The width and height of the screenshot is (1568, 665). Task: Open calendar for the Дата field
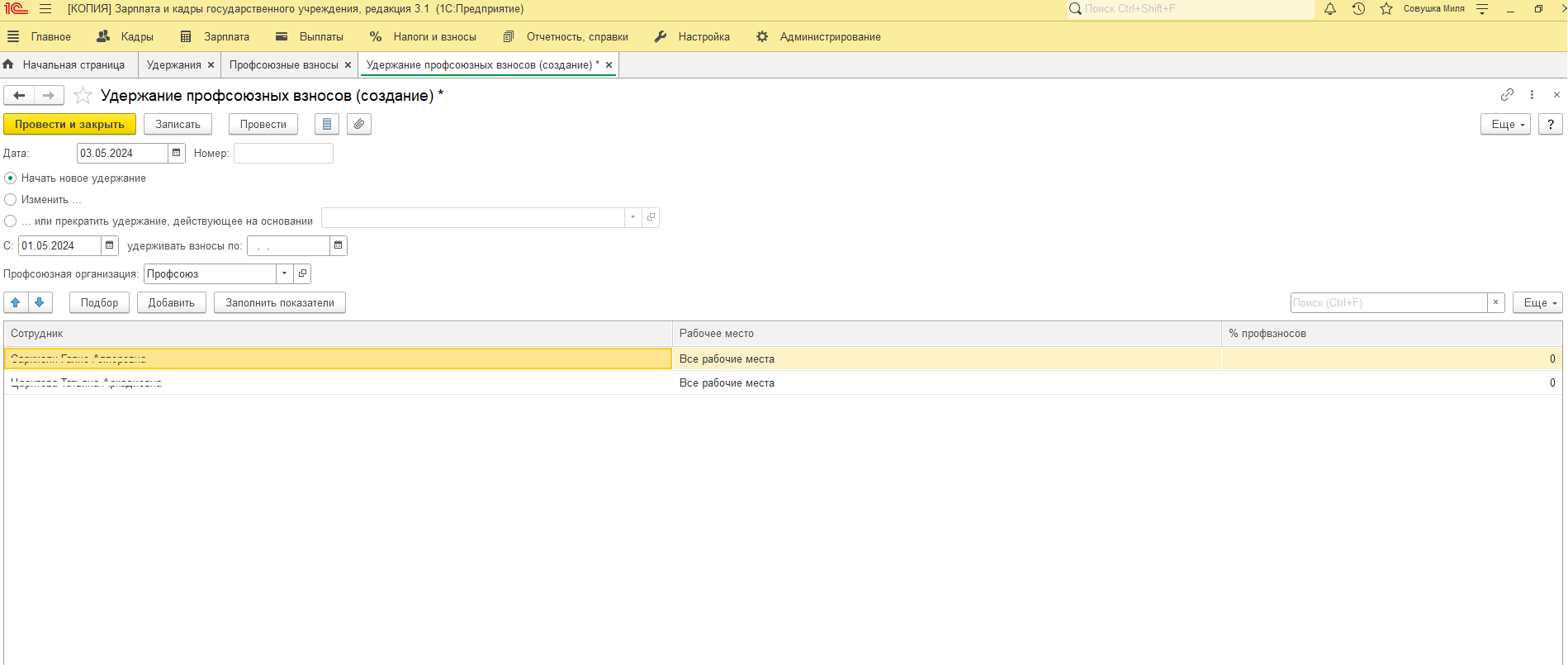click(x=177, y=153)
